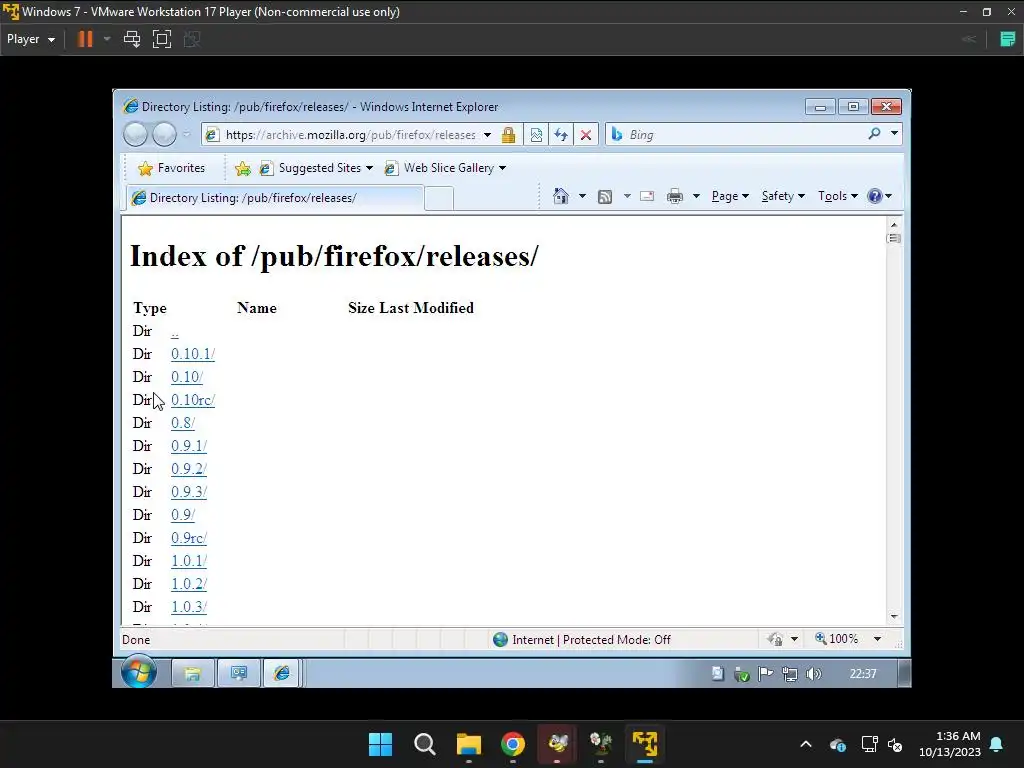Open the 0.9.1/ directory link
This screenshot has height=768, width=1024.
(189, 445)
